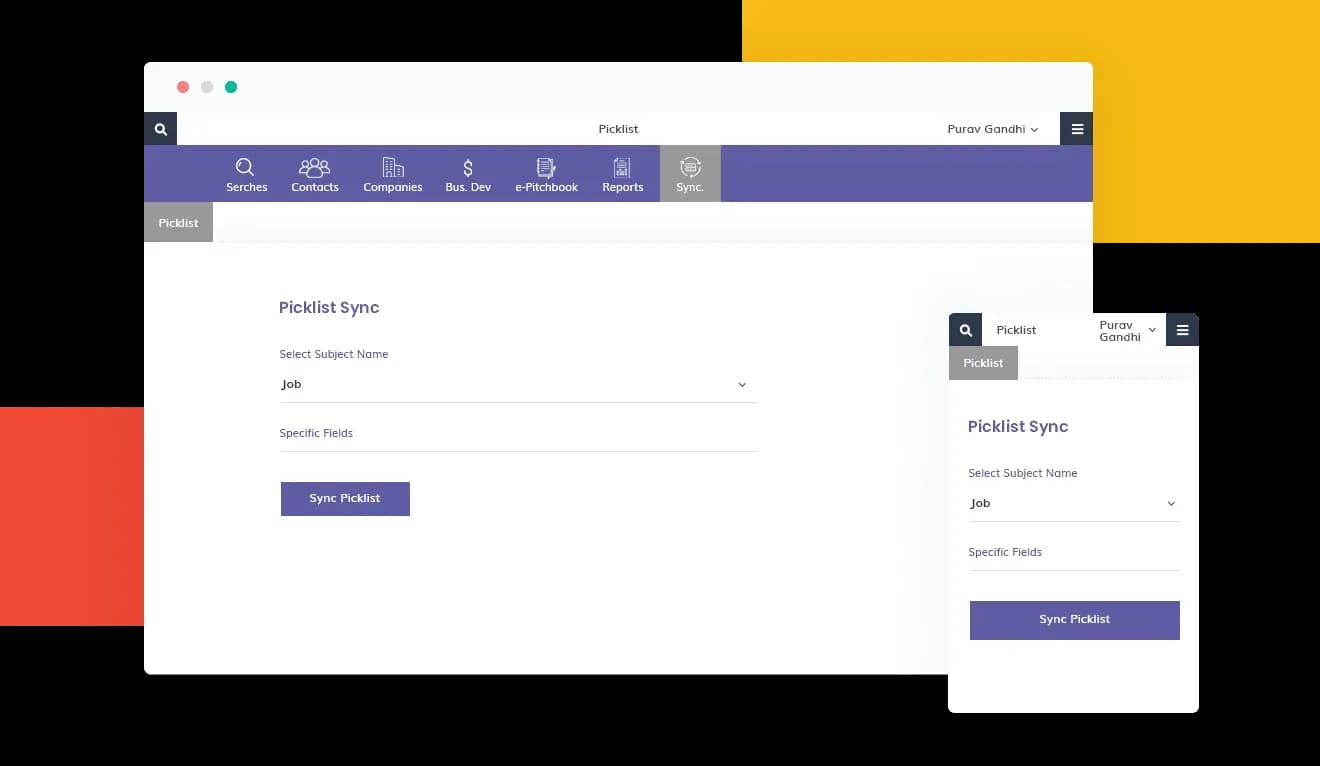
Task: Click Sync Picklist button in mobile view
Action: tap(1075, 620)
